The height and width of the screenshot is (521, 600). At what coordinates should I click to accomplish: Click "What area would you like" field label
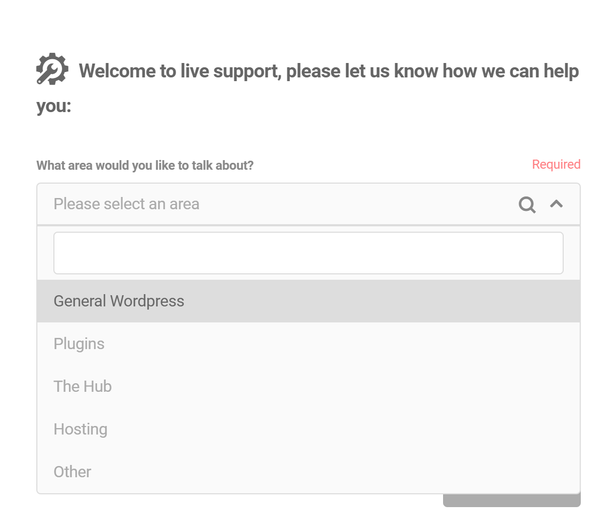(145, 166)
